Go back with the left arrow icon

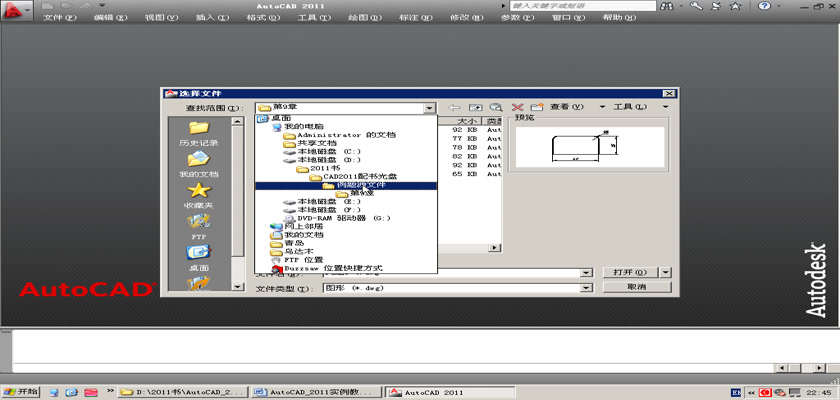coord(454,107)
